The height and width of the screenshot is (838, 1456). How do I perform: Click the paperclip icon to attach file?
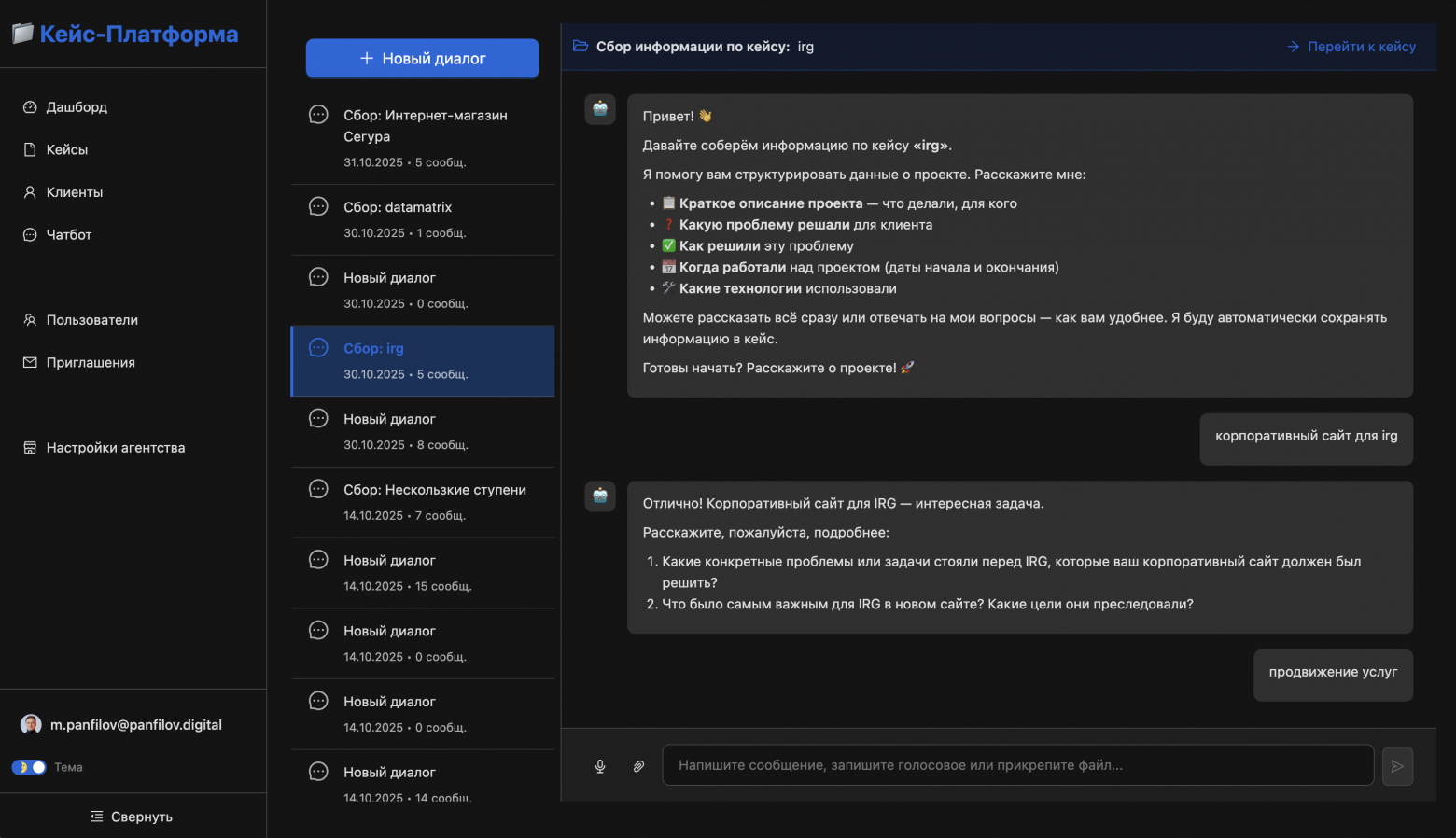(639, 766)
